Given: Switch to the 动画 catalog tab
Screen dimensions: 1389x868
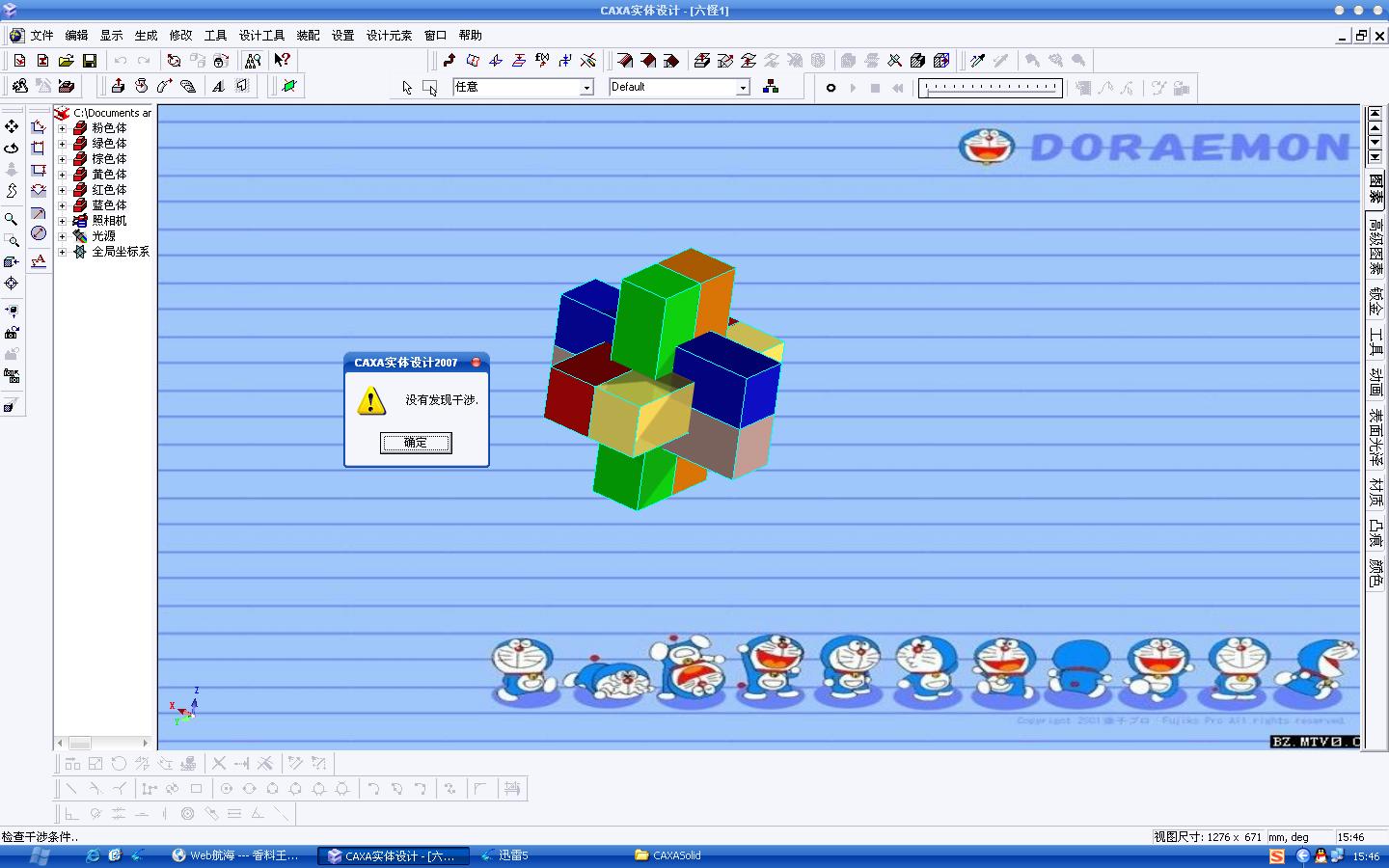Looking at the screenshot, I should pyautogui.click(x=1375, y=382).
